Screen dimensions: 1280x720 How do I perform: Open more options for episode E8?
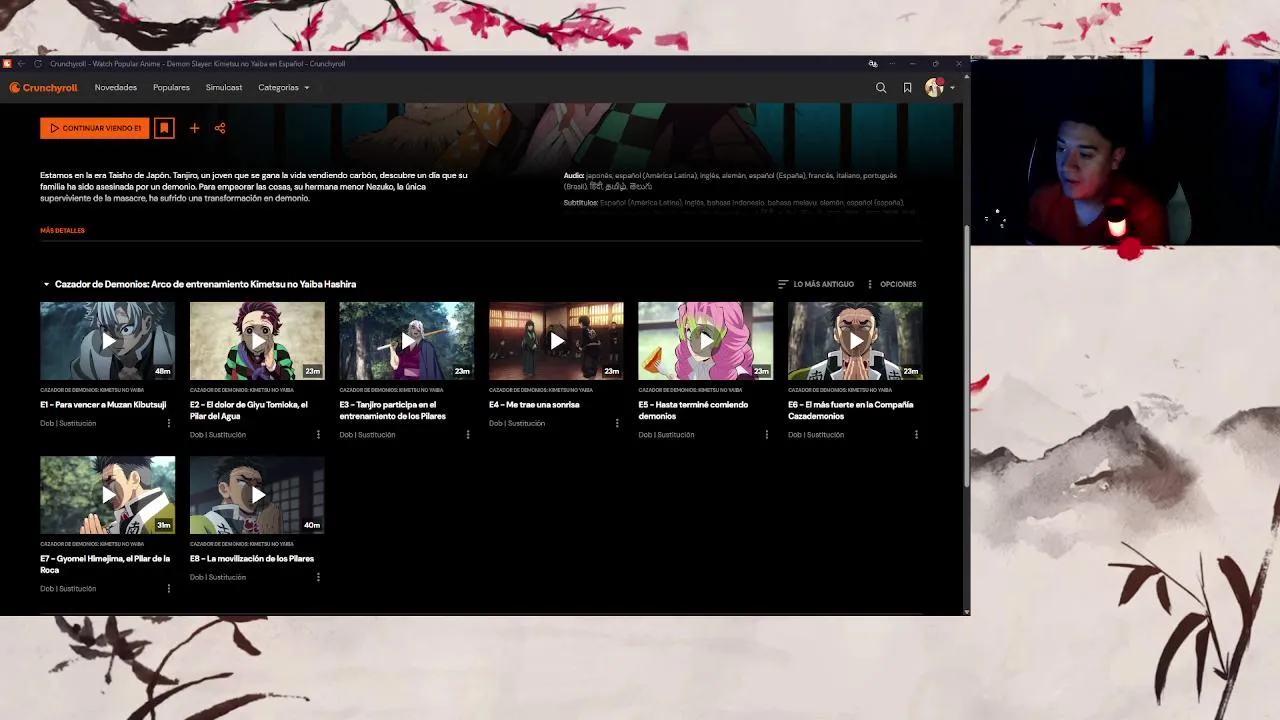click(318, 577)
